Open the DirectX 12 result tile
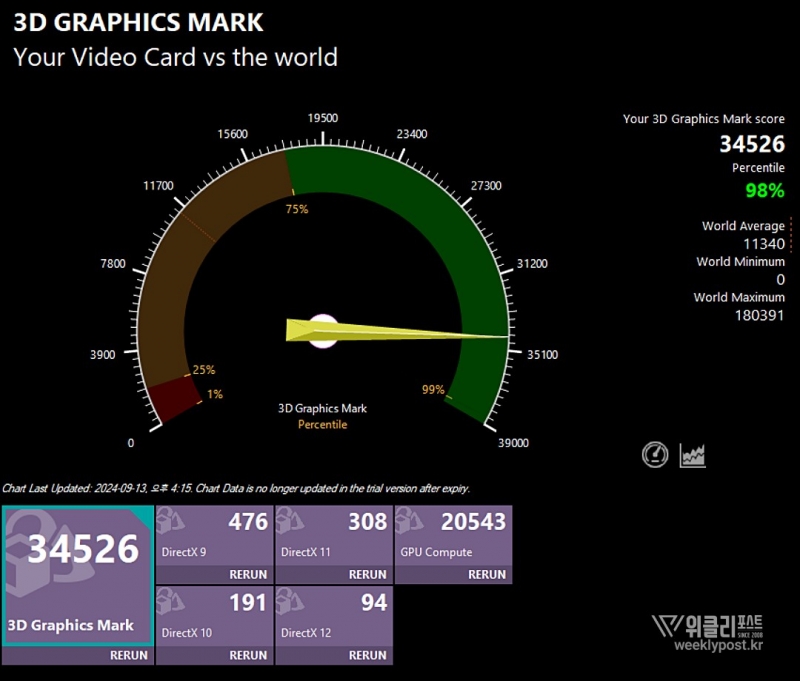 [334, 616]
